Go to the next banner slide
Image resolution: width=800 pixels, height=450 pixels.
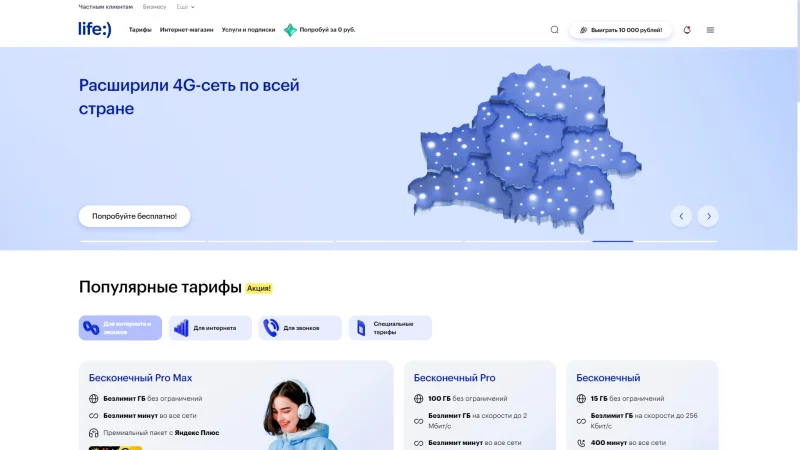[708, 216]
